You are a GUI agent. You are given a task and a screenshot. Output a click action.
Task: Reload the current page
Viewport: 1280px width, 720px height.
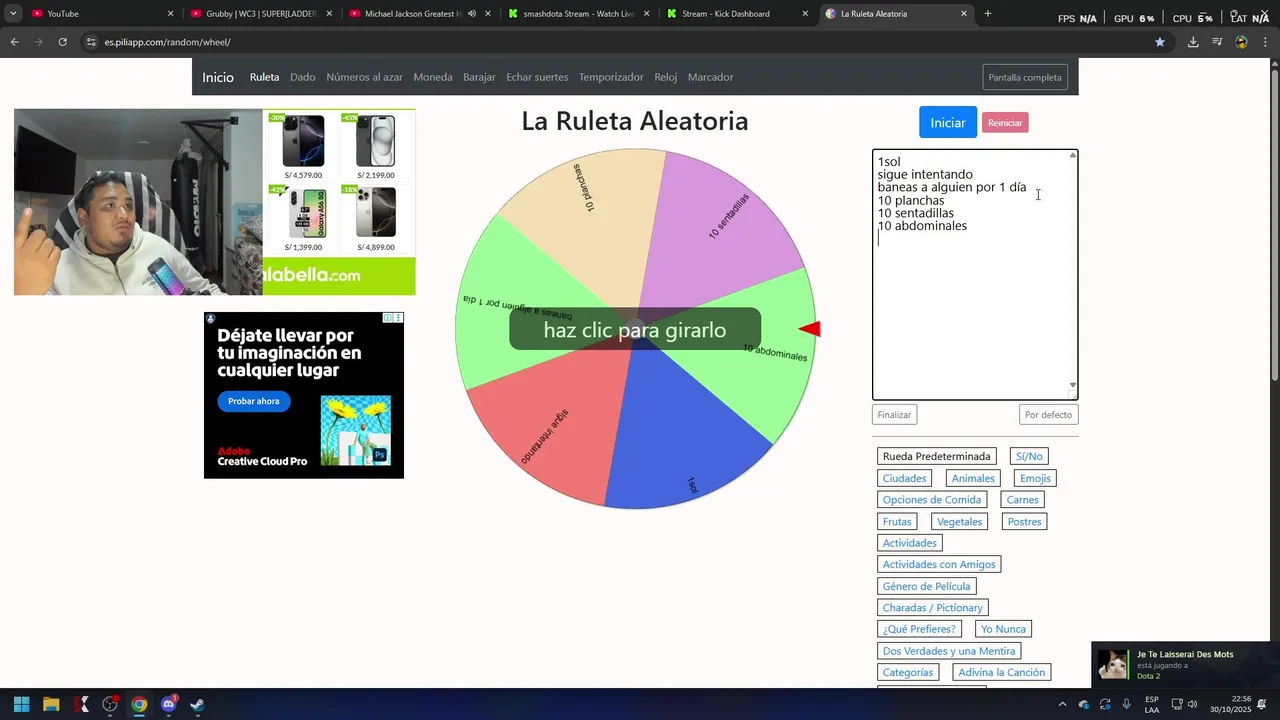[x=62, y=42]
